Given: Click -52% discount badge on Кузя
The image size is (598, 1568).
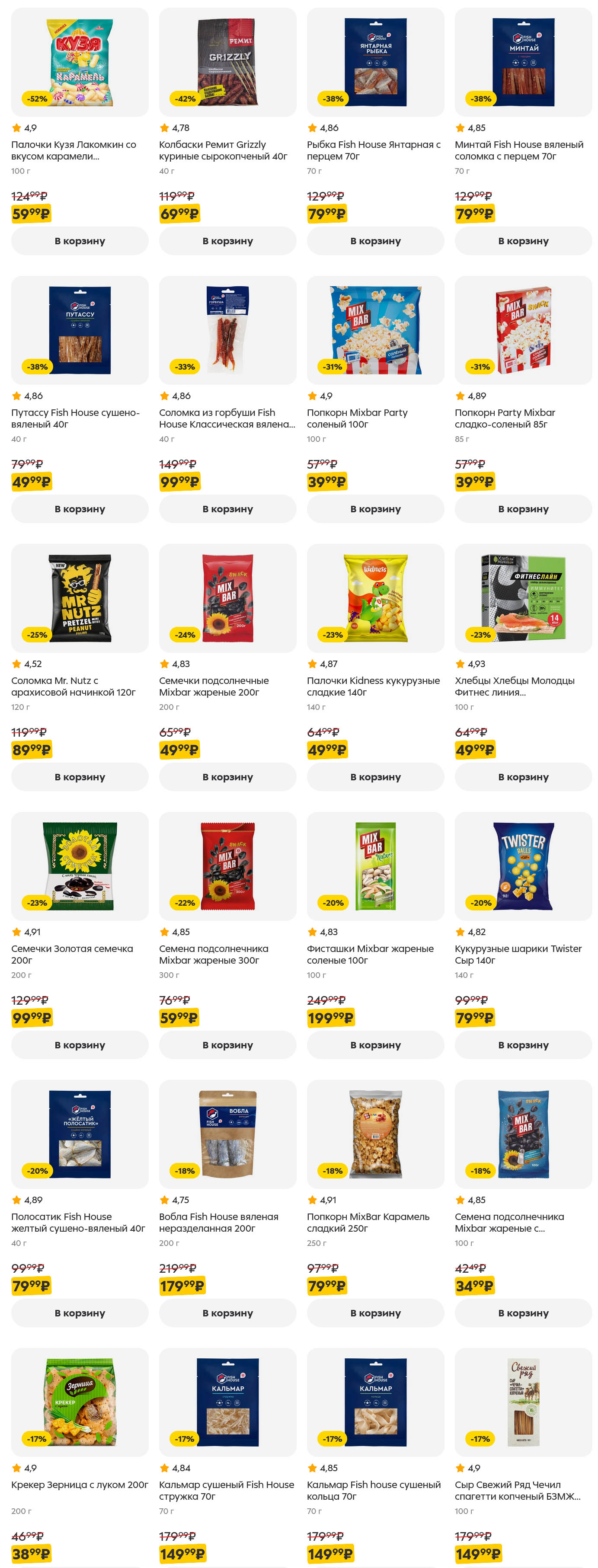Looking at the screenshot, I should 37,99.
